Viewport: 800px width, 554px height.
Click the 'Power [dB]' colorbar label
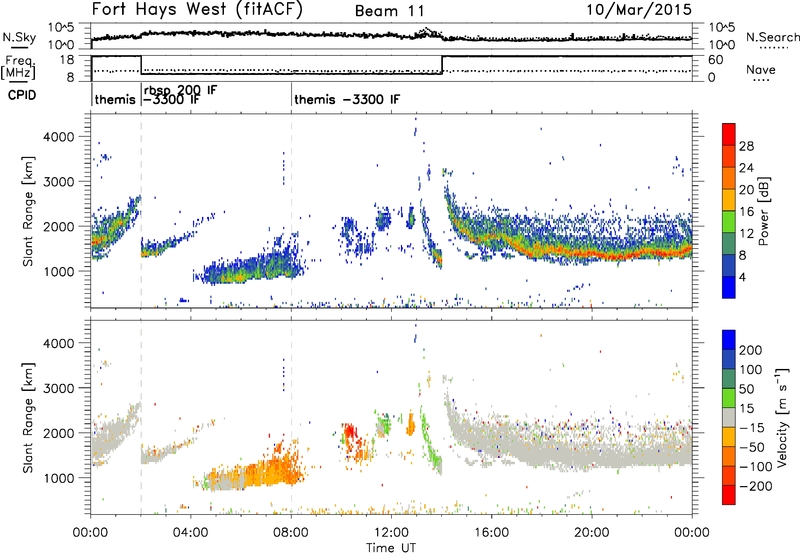(x=763, y=211)
